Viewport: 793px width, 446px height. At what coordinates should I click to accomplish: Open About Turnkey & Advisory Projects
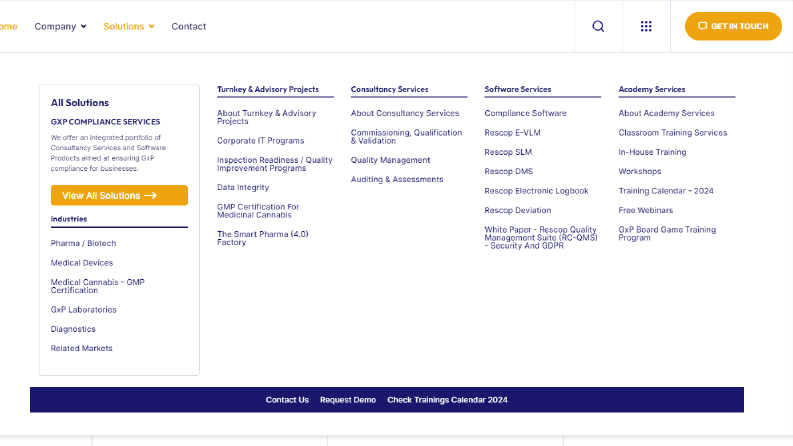coord(267,117)
